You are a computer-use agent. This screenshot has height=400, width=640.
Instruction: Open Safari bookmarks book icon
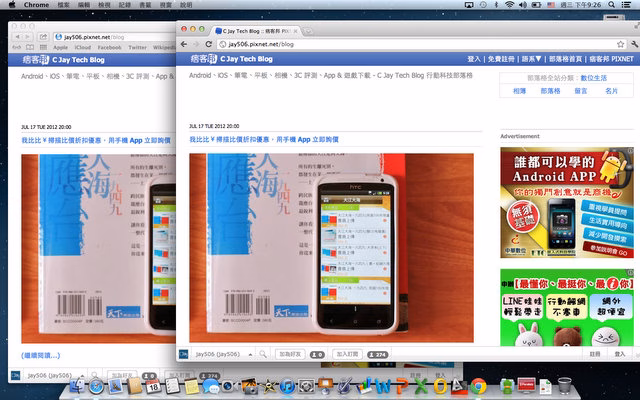pyautogui.click(x=30, y=47)
